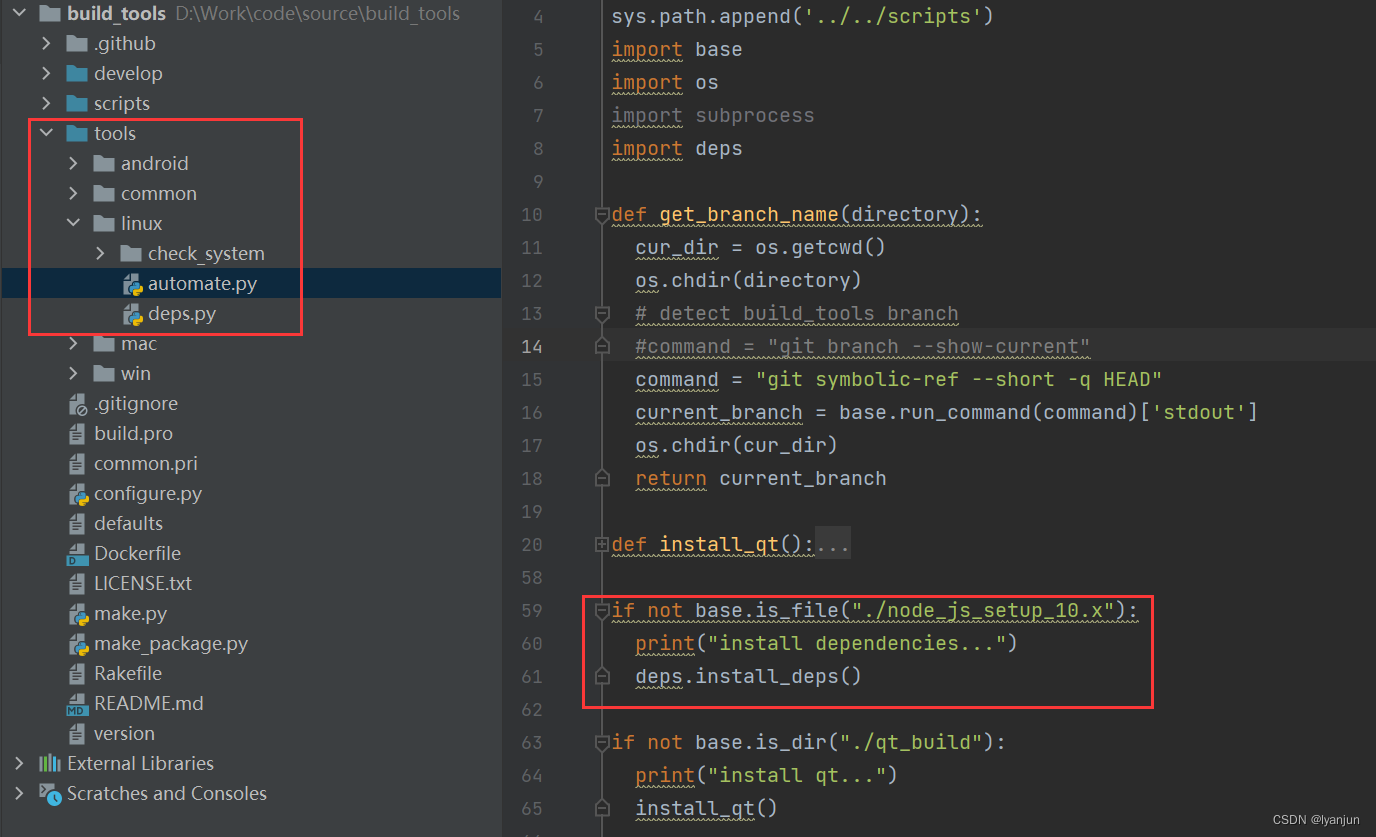Click the README.md markdown icon

tap(78, 704)
